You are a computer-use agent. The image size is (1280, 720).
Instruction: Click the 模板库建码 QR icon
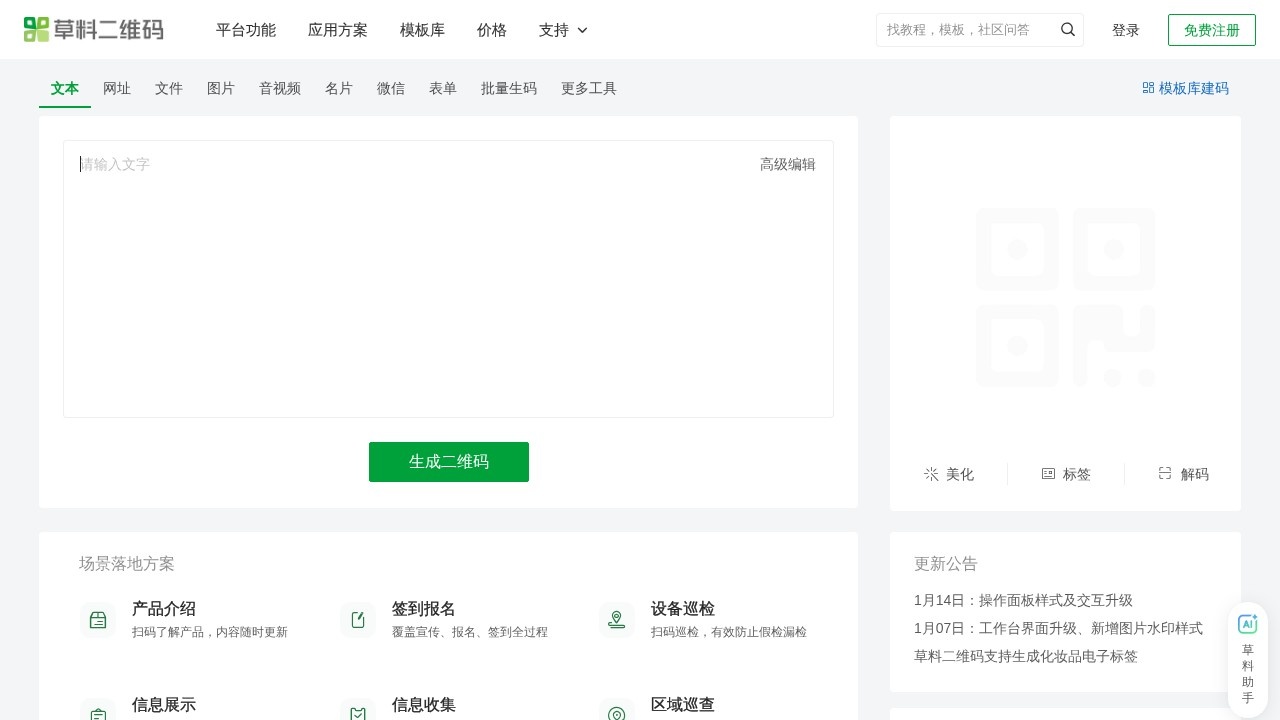coord(1148,88)
